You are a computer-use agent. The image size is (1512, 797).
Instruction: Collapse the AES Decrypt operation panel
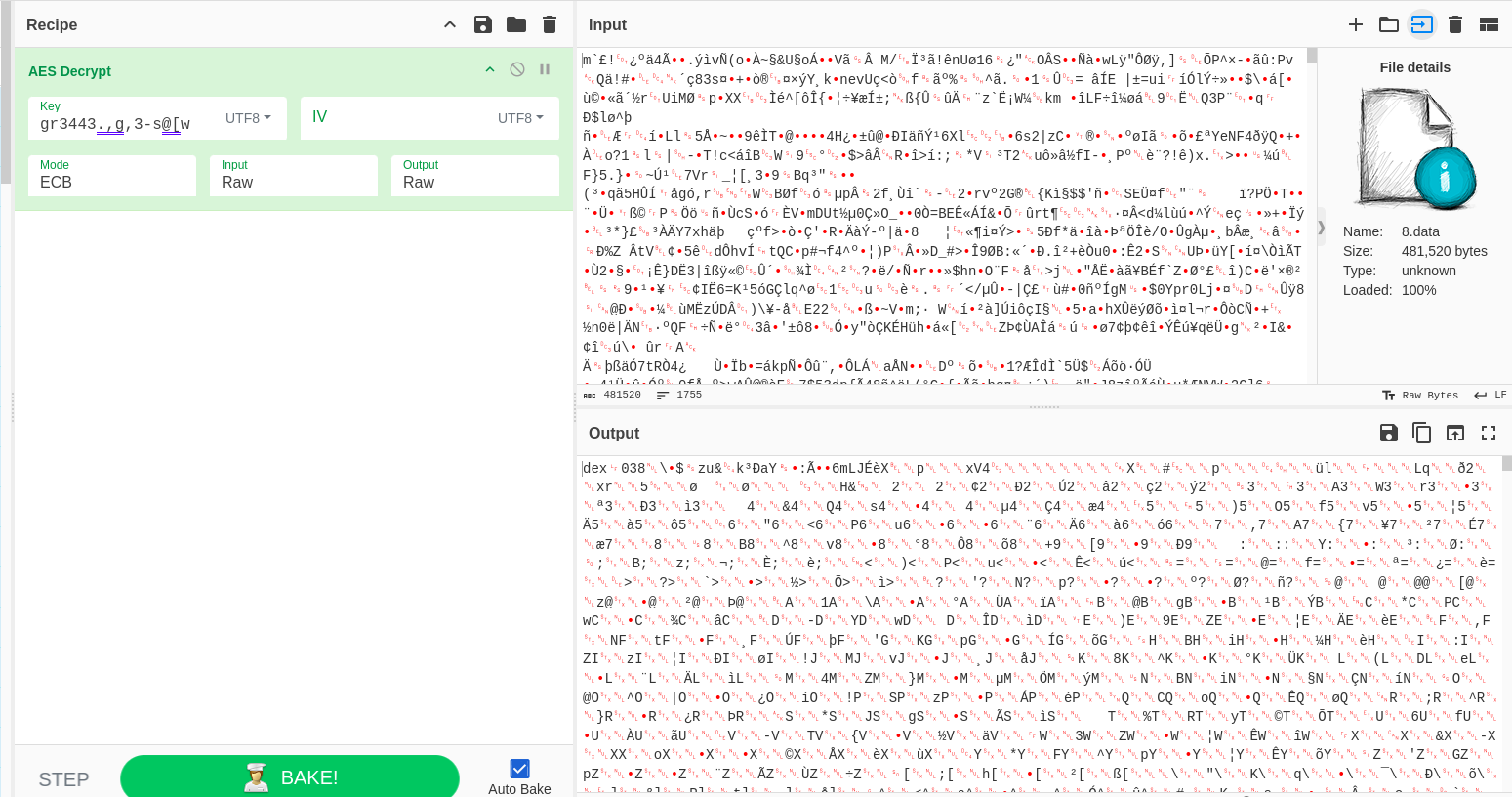[490, 69]
